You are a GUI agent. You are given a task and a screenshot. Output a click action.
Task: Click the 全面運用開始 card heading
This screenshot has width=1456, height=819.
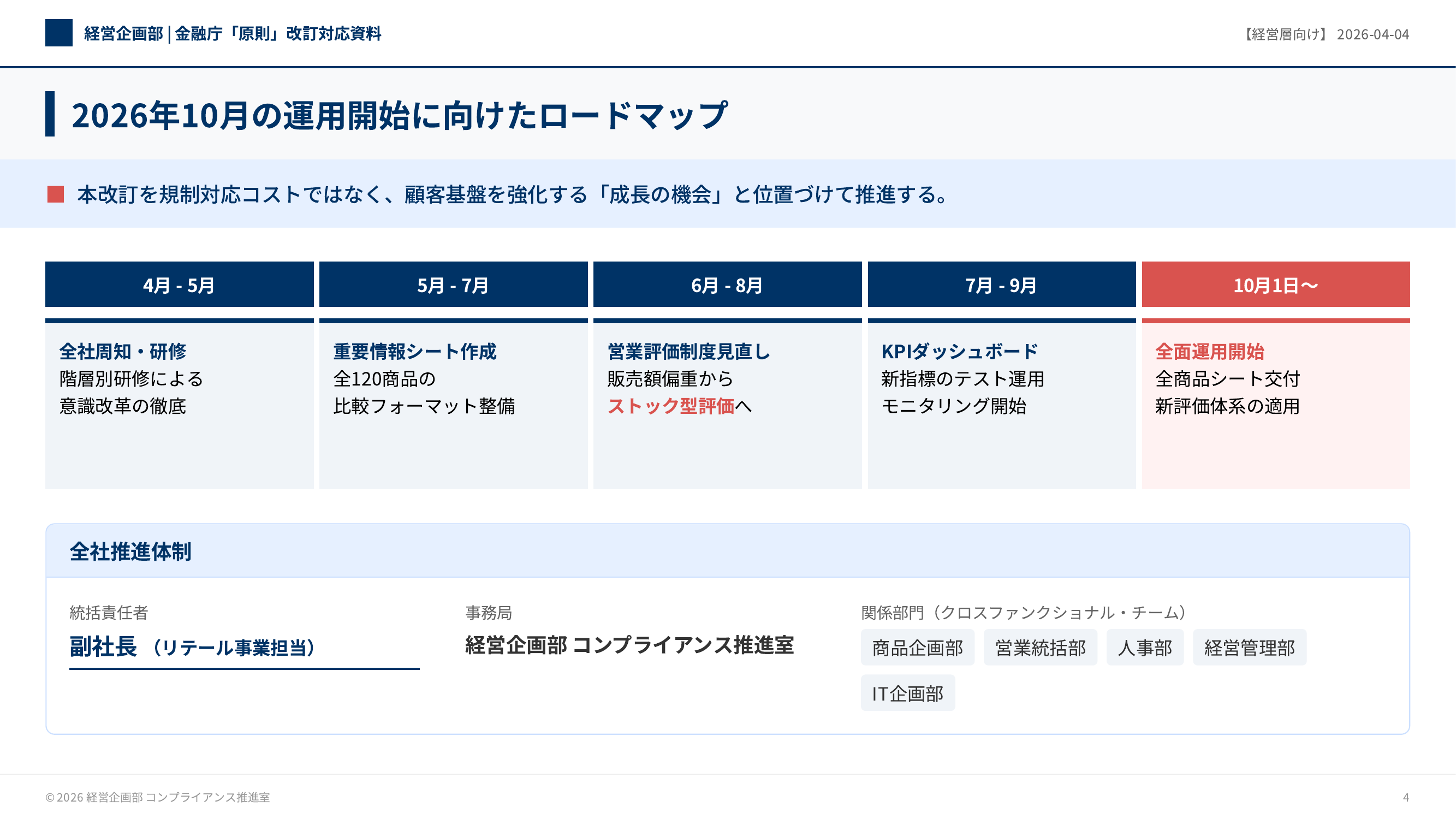coord(1210,352)
